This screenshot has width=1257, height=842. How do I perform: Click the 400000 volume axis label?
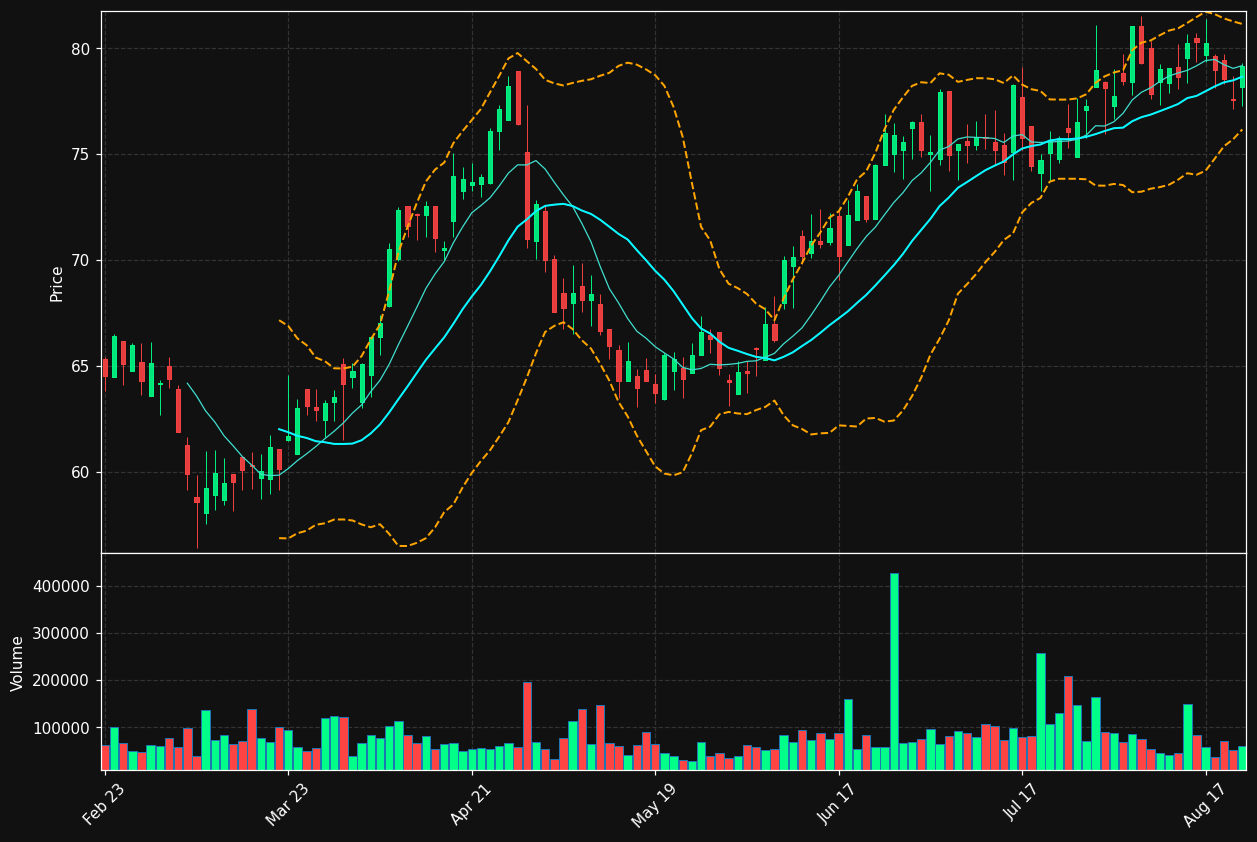pos(62,587)
